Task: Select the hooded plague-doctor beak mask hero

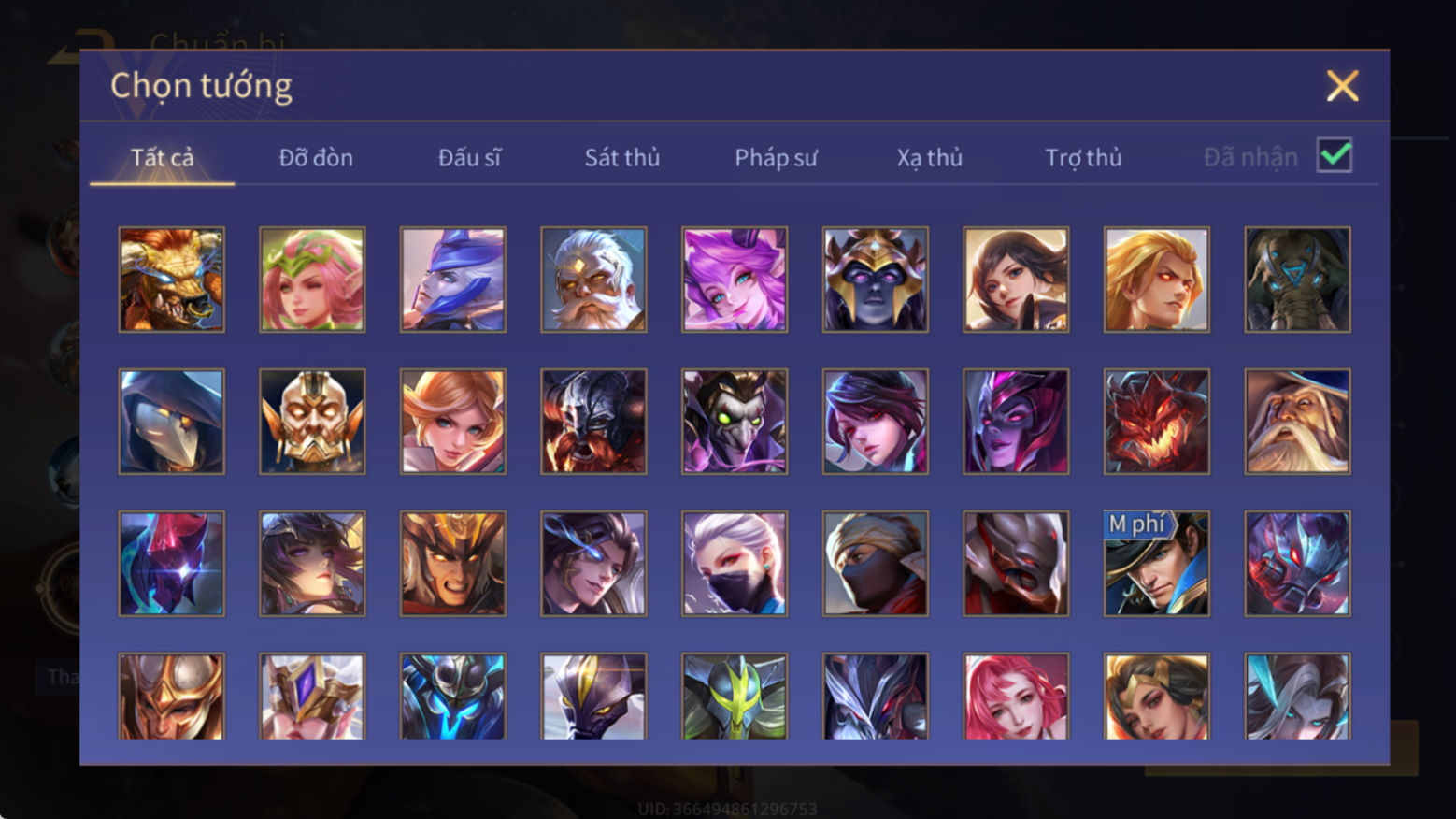Action: tap(171, 422)
